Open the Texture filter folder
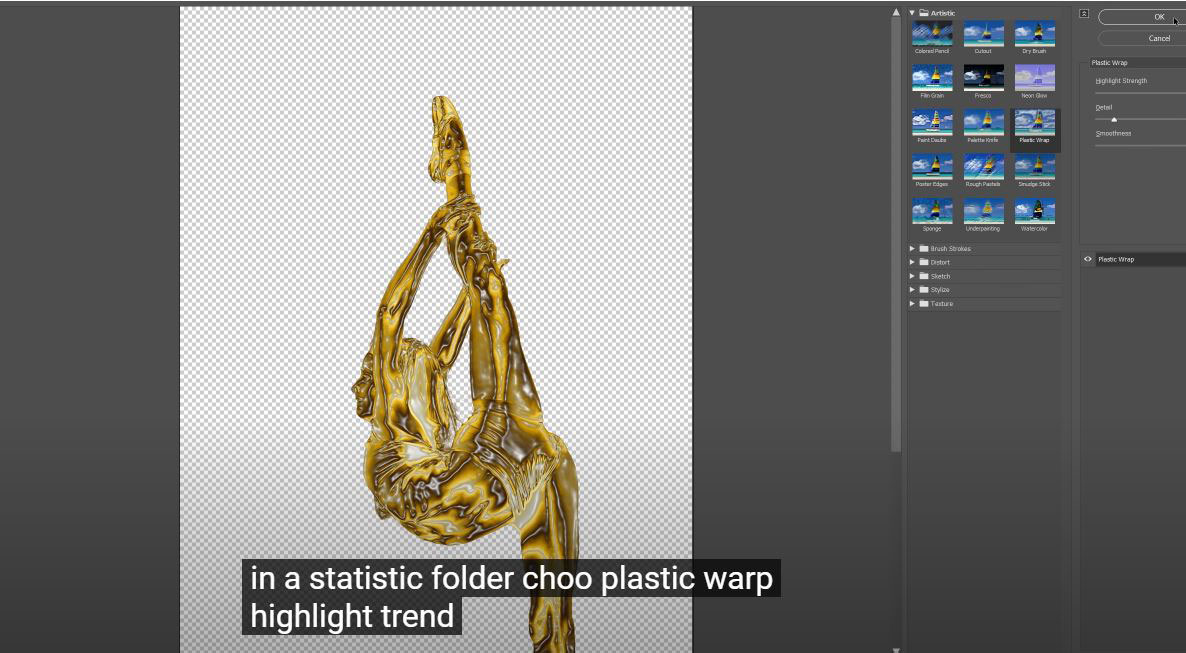Viewport: 1186px width, 653px height. click(x=912, y=304)
